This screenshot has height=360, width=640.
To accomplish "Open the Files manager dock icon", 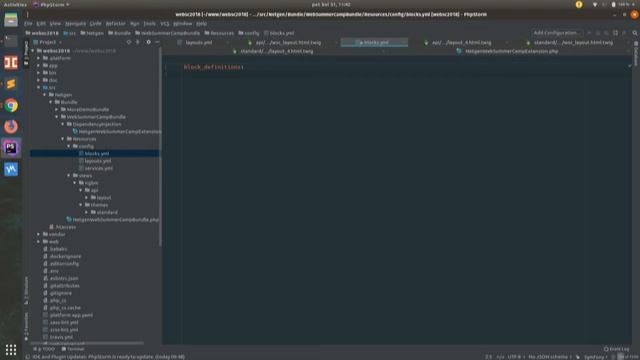I will (11, 20).
